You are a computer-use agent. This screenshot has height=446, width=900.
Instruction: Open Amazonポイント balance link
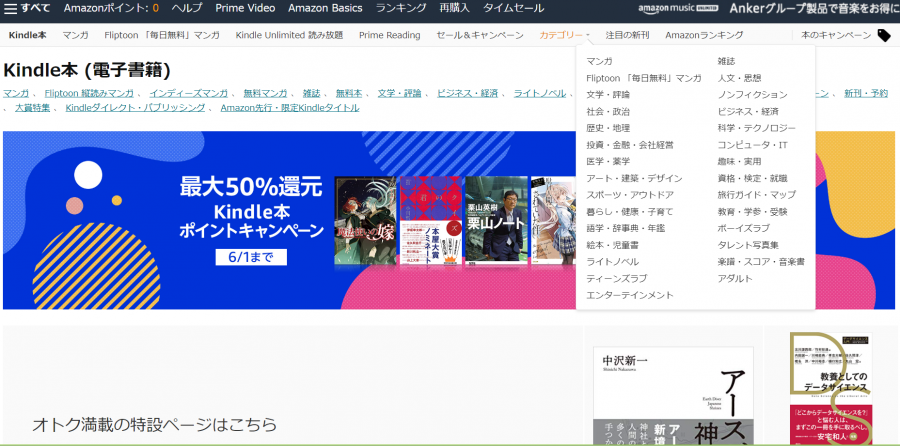[111, 8]
